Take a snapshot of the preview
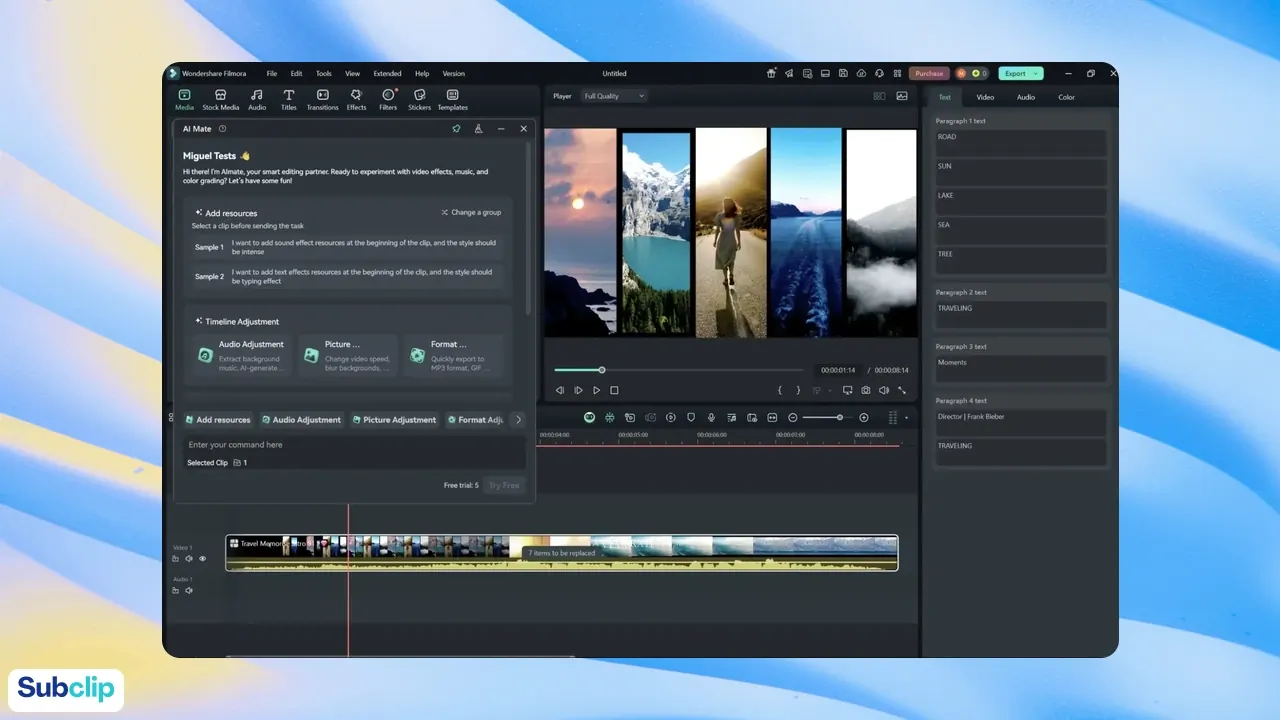Viewport: 1280px width, 720px height. [866, 390]
